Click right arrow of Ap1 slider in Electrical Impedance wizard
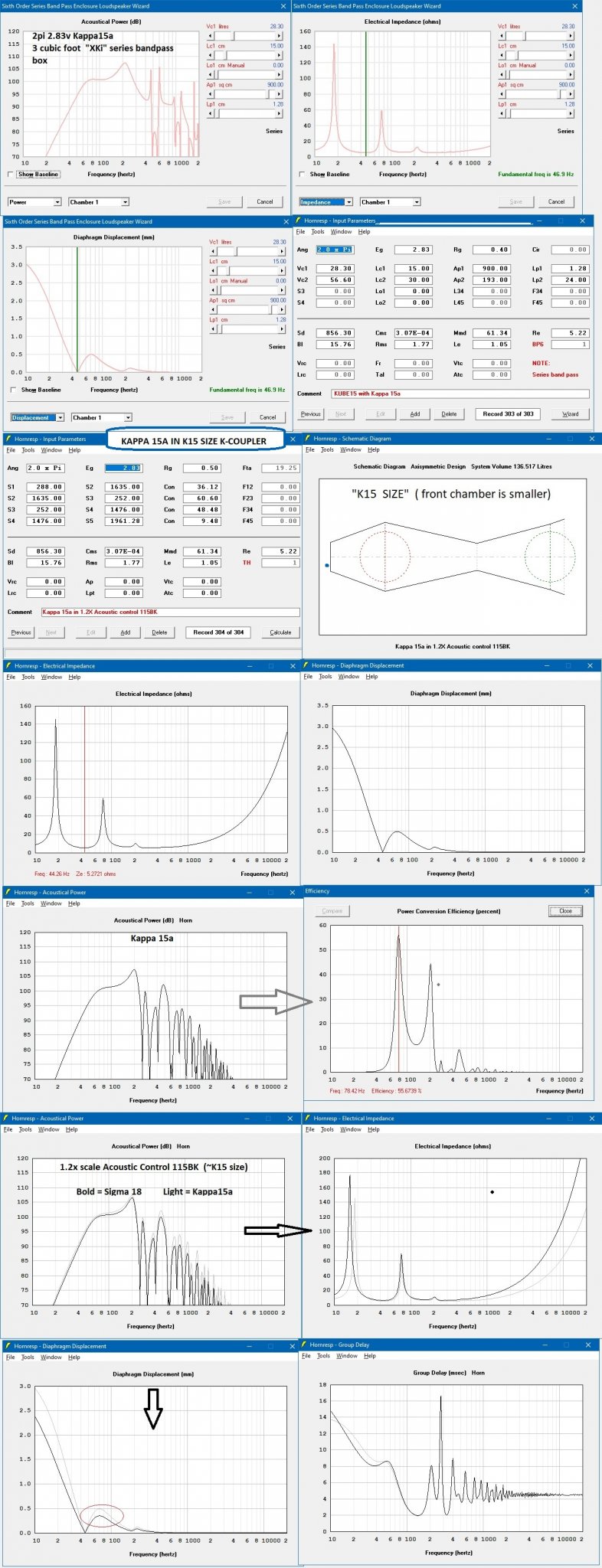The width and height of the screenshot is (602, 1568). [571, 94]
